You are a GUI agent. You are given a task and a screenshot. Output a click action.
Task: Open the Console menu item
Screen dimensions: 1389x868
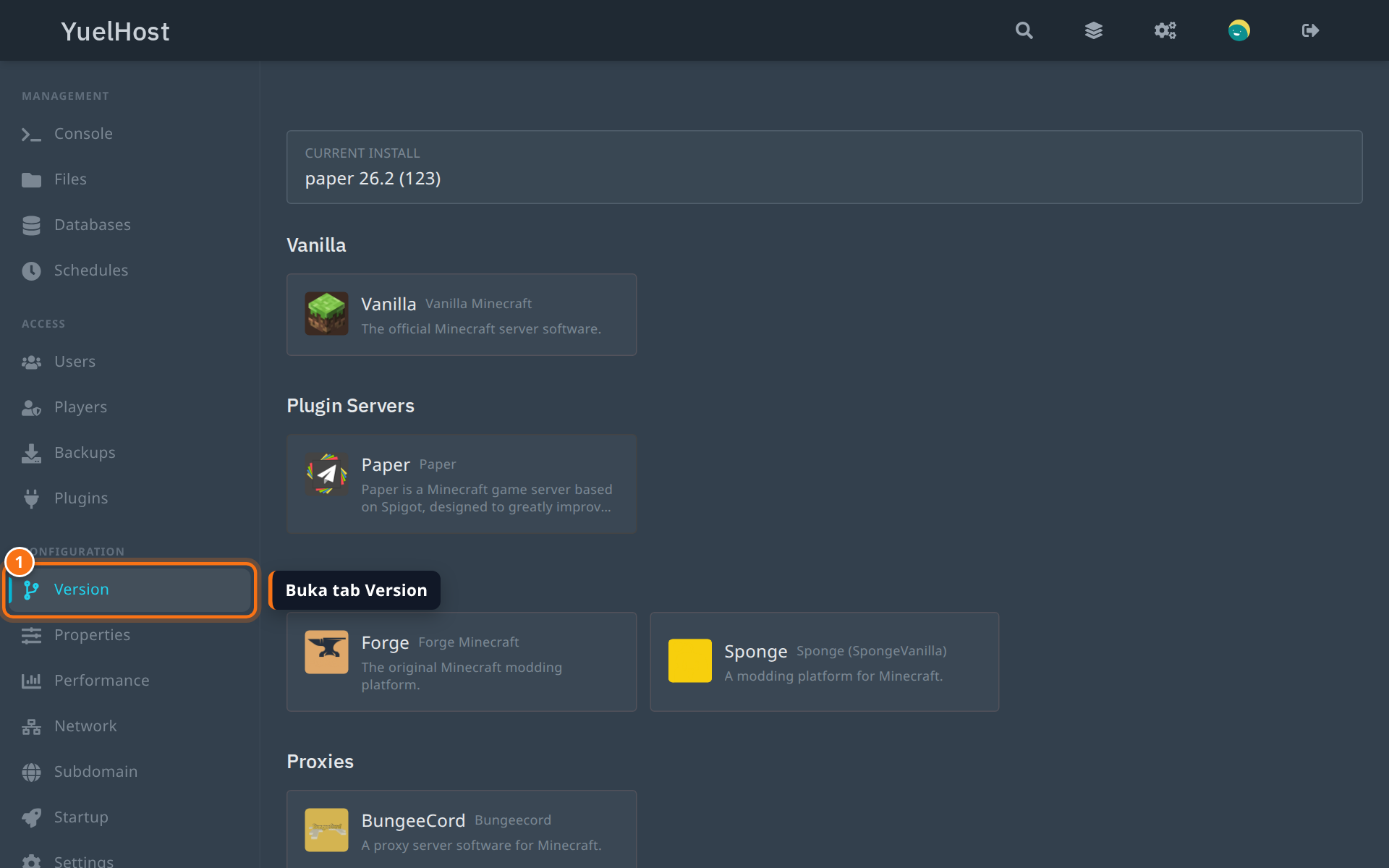click(130, 134)
